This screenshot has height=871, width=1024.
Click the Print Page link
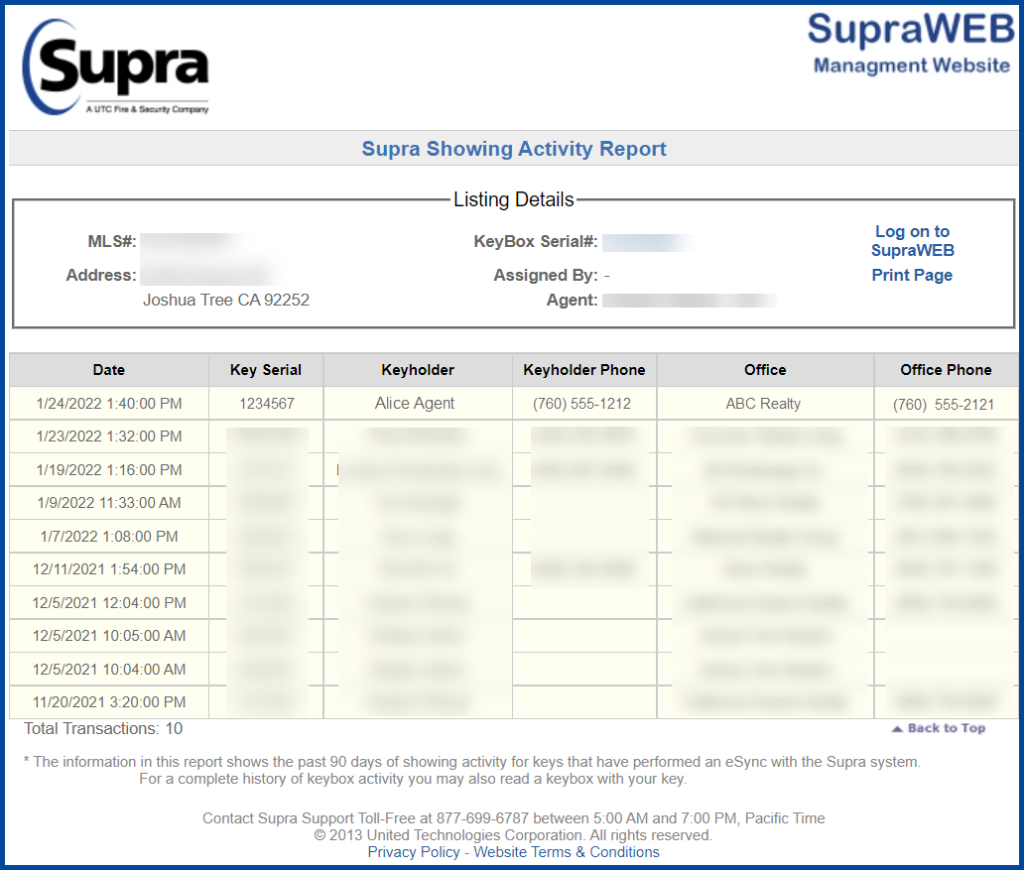(911, 275)
